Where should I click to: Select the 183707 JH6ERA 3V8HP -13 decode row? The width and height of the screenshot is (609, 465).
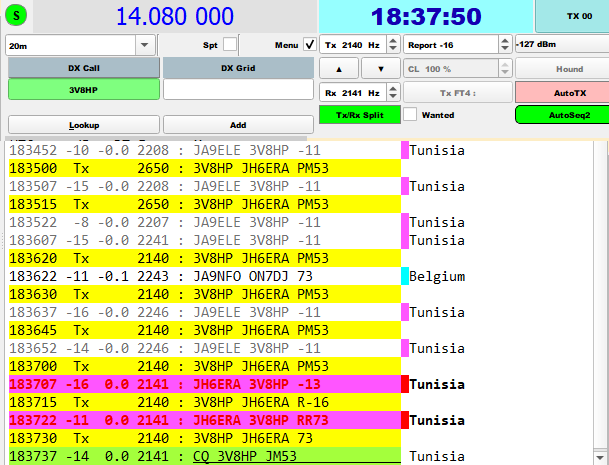pos(205,384)
